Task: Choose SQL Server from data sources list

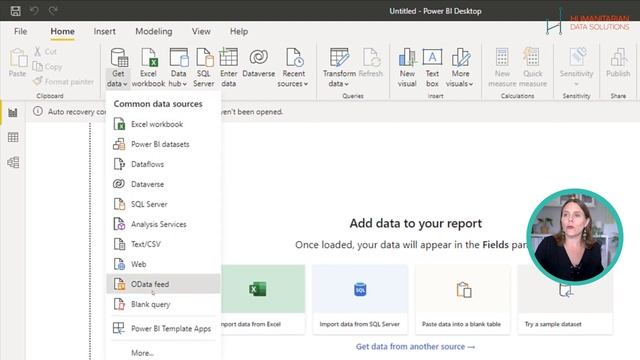Action: pos(163,204)
